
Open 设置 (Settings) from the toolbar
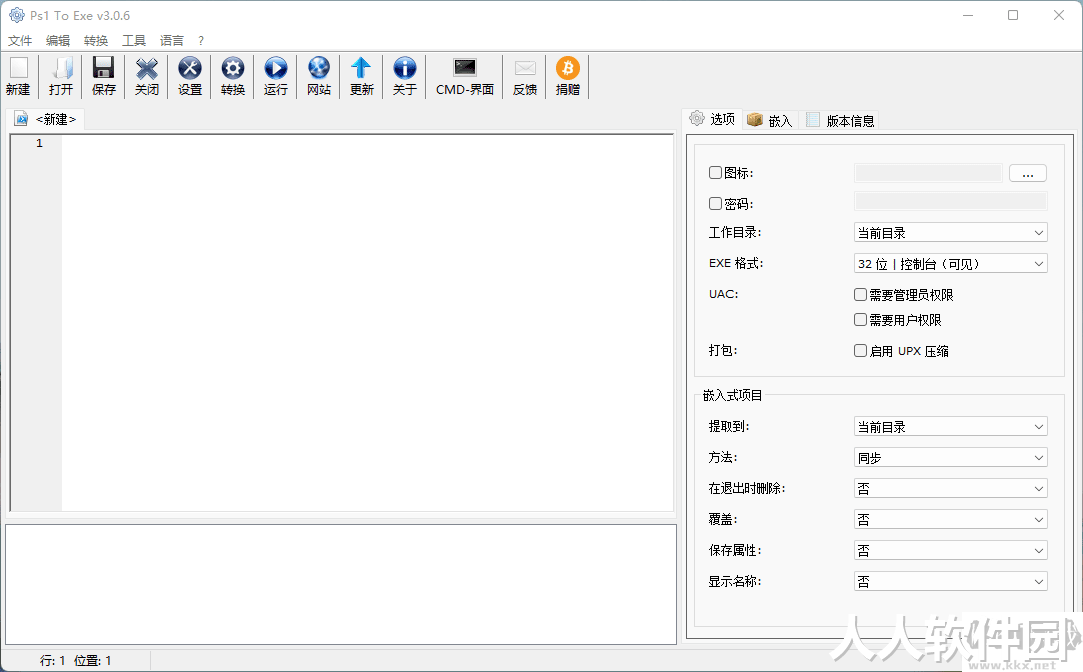pos(190,76)
